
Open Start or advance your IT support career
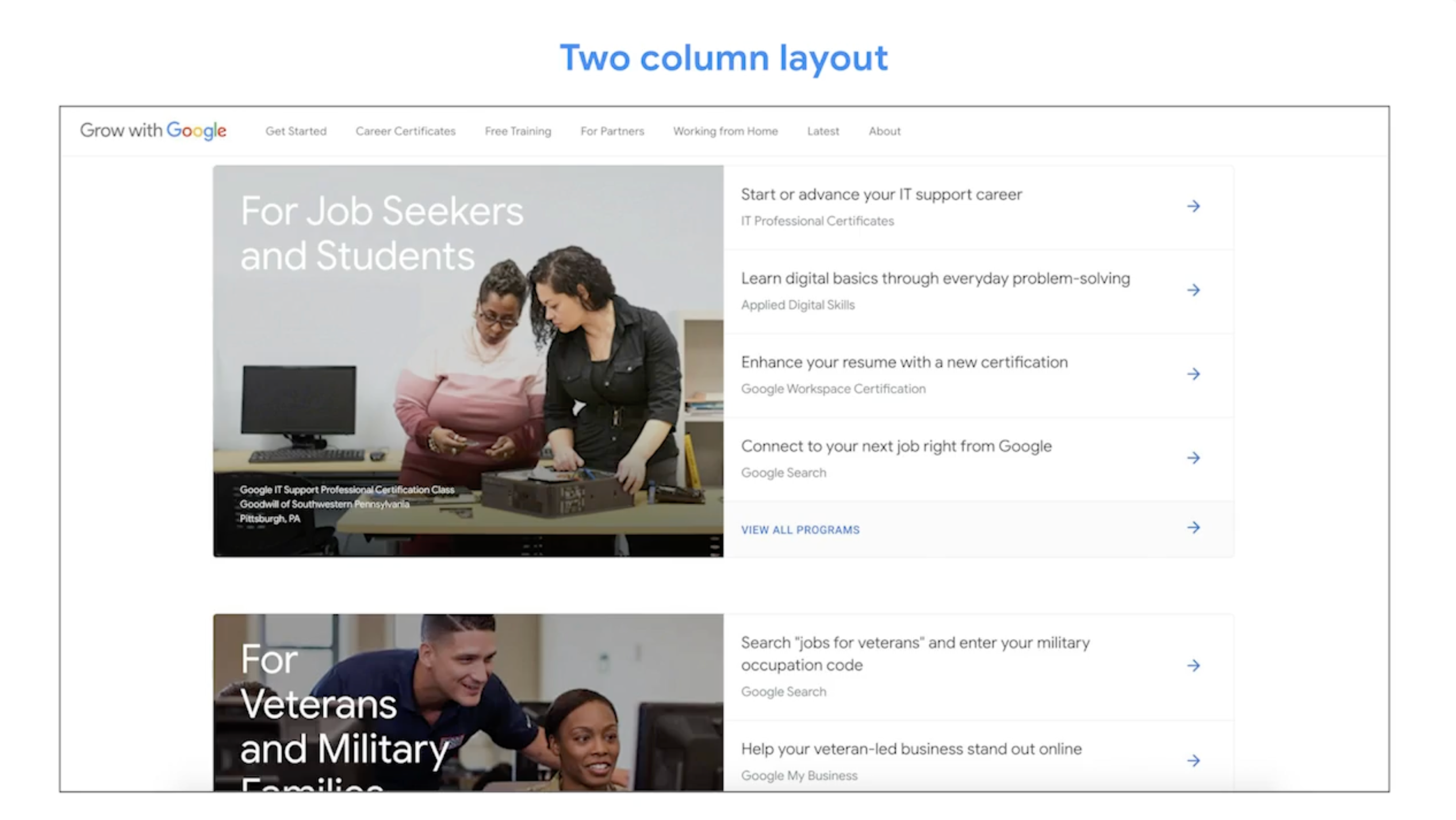pyautogui.click(x=881, y=195)
